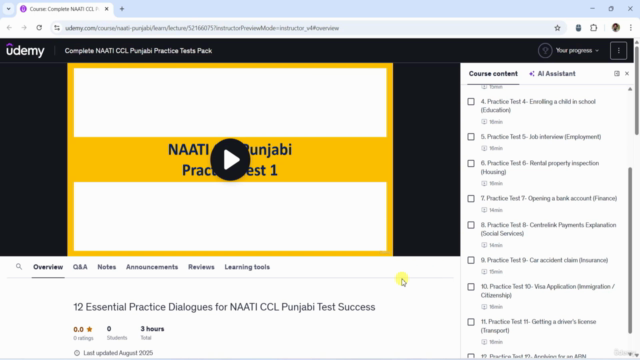Check Practice Test 10 Visa Application checkbox
Viewport: 640px width, 360px height.
click(x=471, y=287)
